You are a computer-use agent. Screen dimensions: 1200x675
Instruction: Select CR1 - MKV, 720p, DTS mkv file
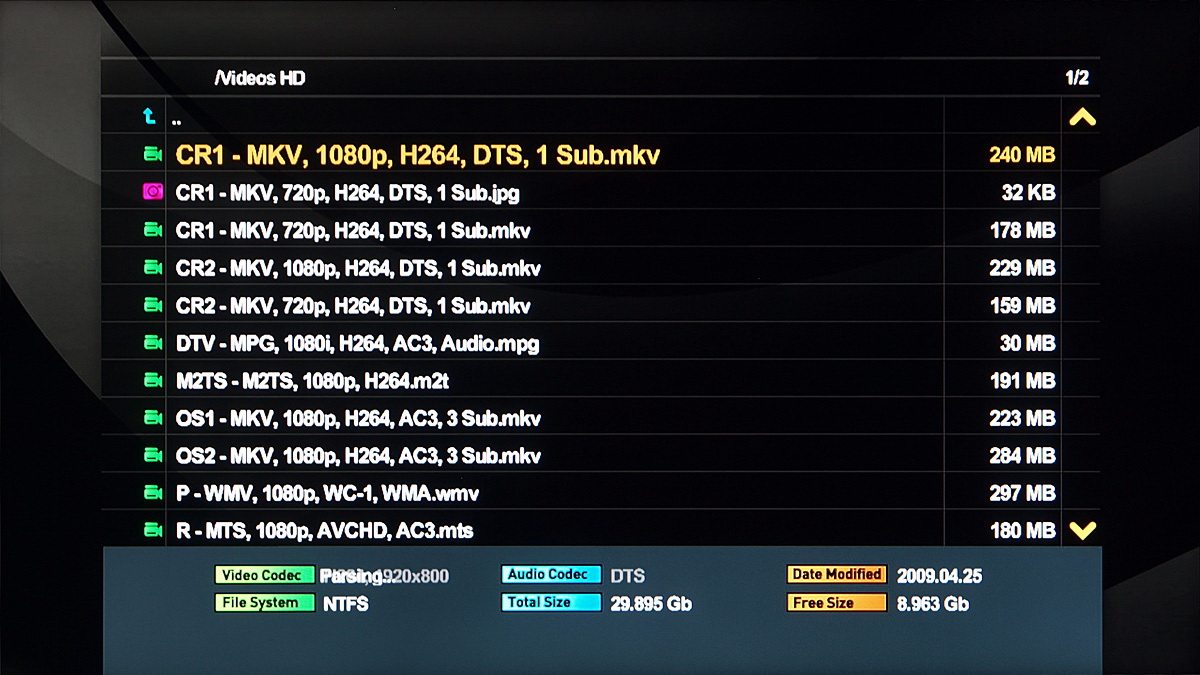pyautogui.click(x=353, y=231)
